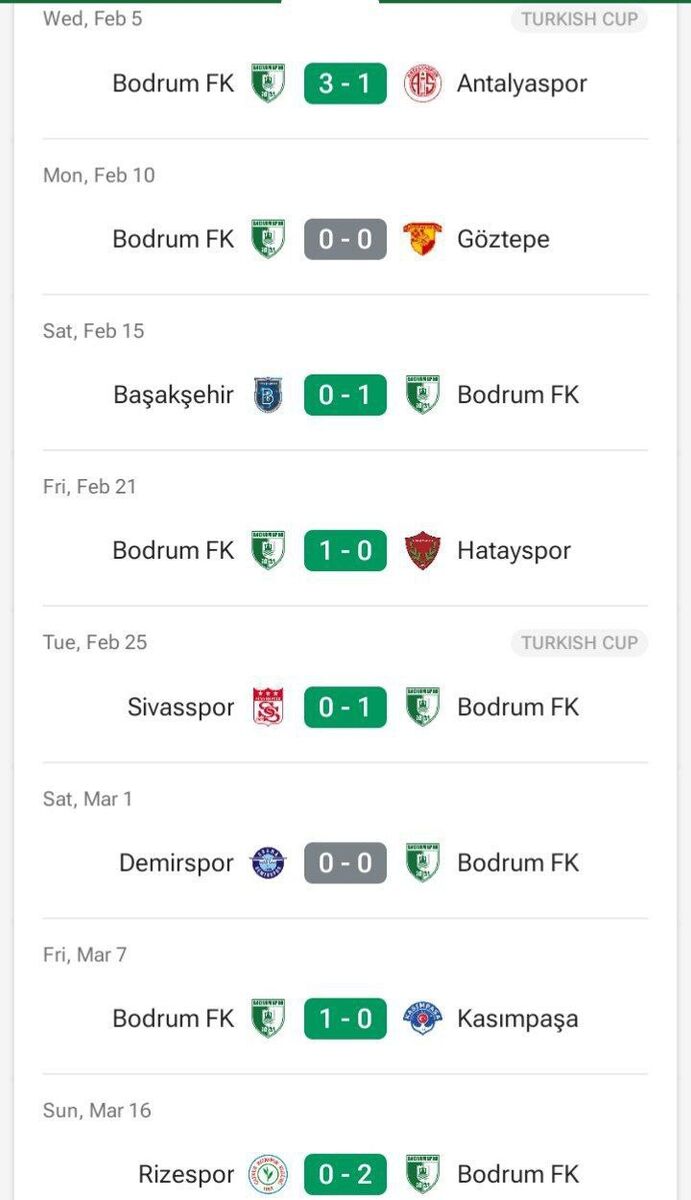The image size is (691, 1200).
Task: Click the Başakşehir club badge
Action: pos(268,395)
